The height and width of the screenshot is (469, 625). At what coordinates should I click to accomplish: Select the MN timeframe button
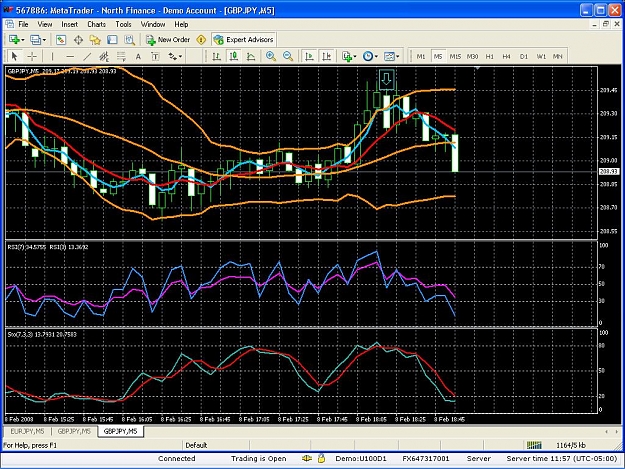558,57
